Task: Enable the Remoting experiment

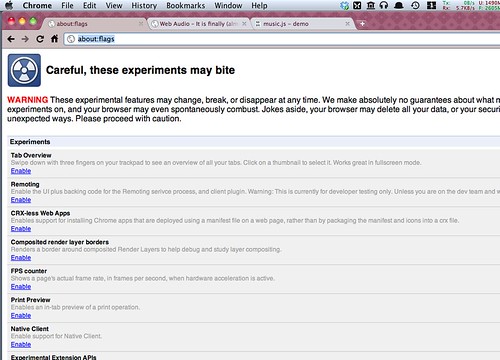Action: 21,200
